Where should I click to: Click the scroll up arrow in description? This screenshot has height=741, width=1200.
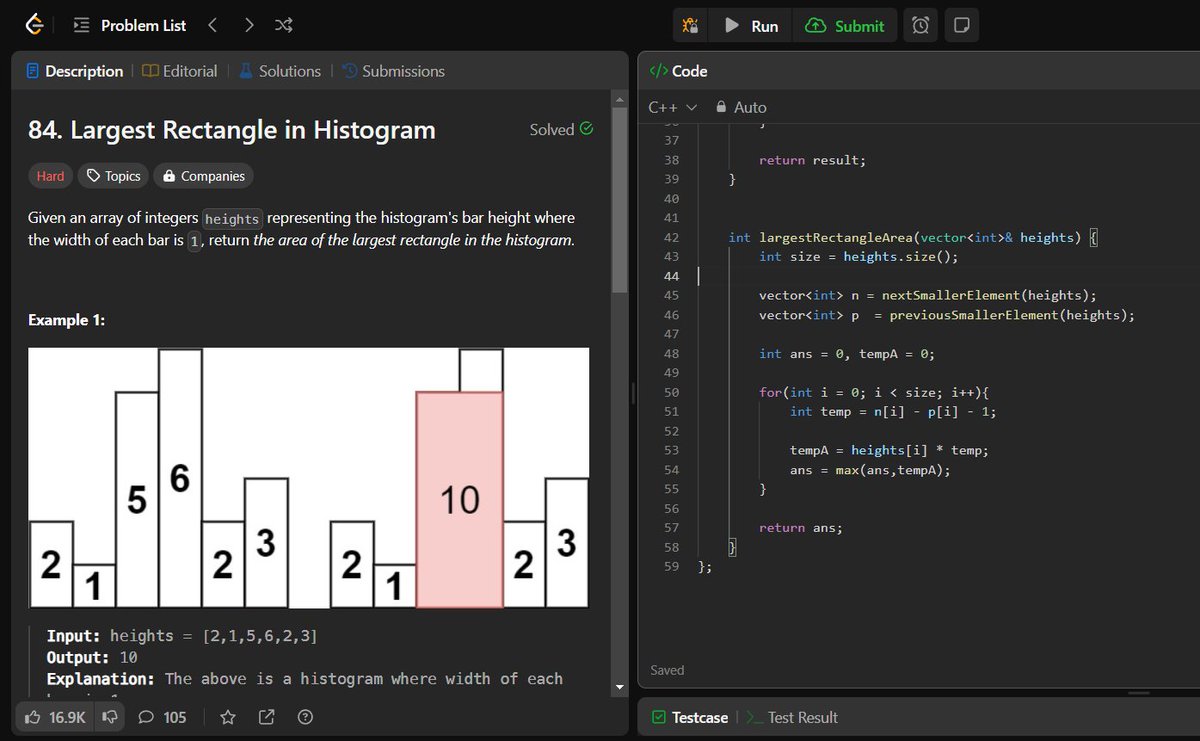pyautogui.click(x=620, y=100)
